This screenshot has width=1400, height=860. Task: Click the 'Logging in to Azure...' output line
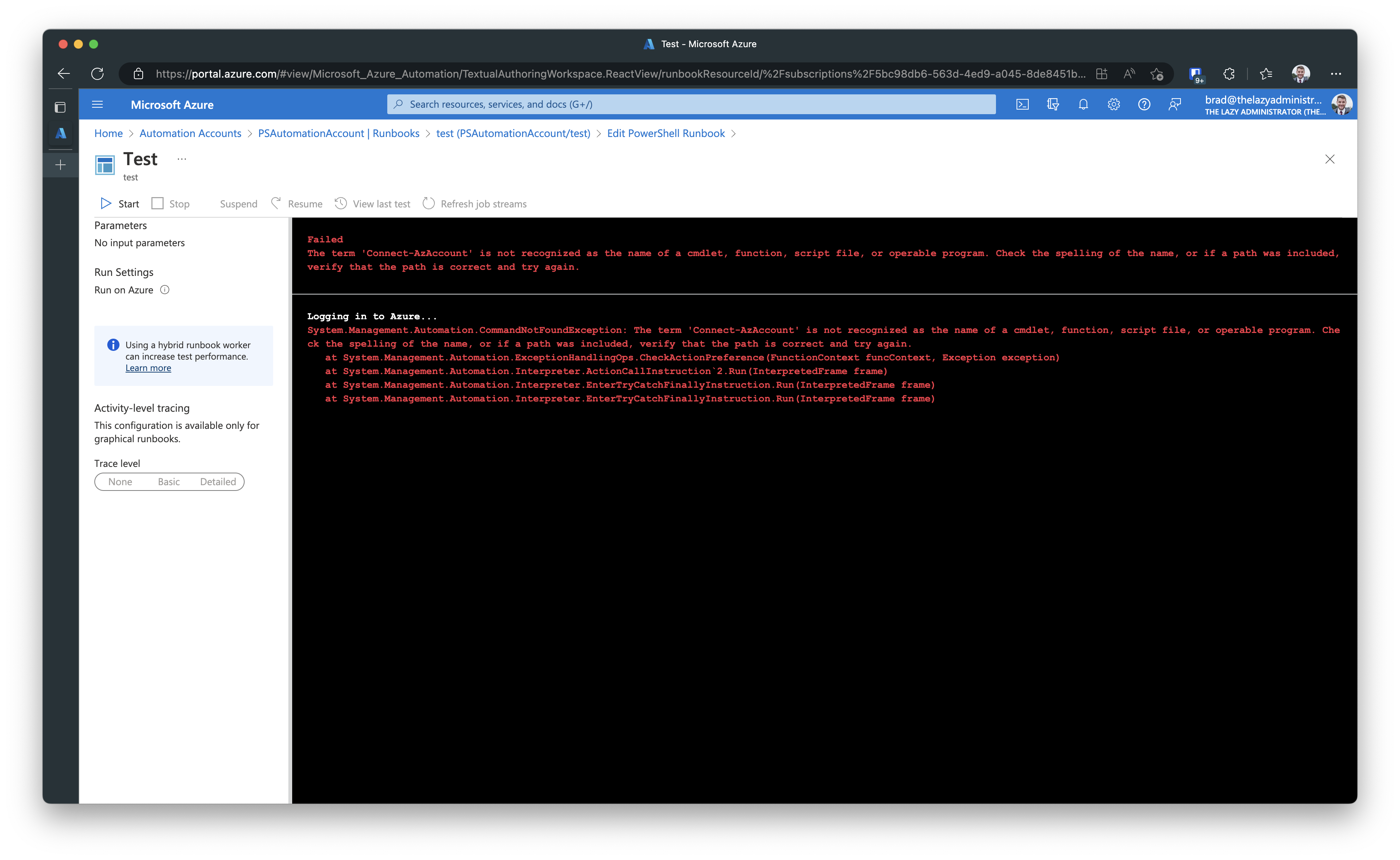click(x=372, y=316)
